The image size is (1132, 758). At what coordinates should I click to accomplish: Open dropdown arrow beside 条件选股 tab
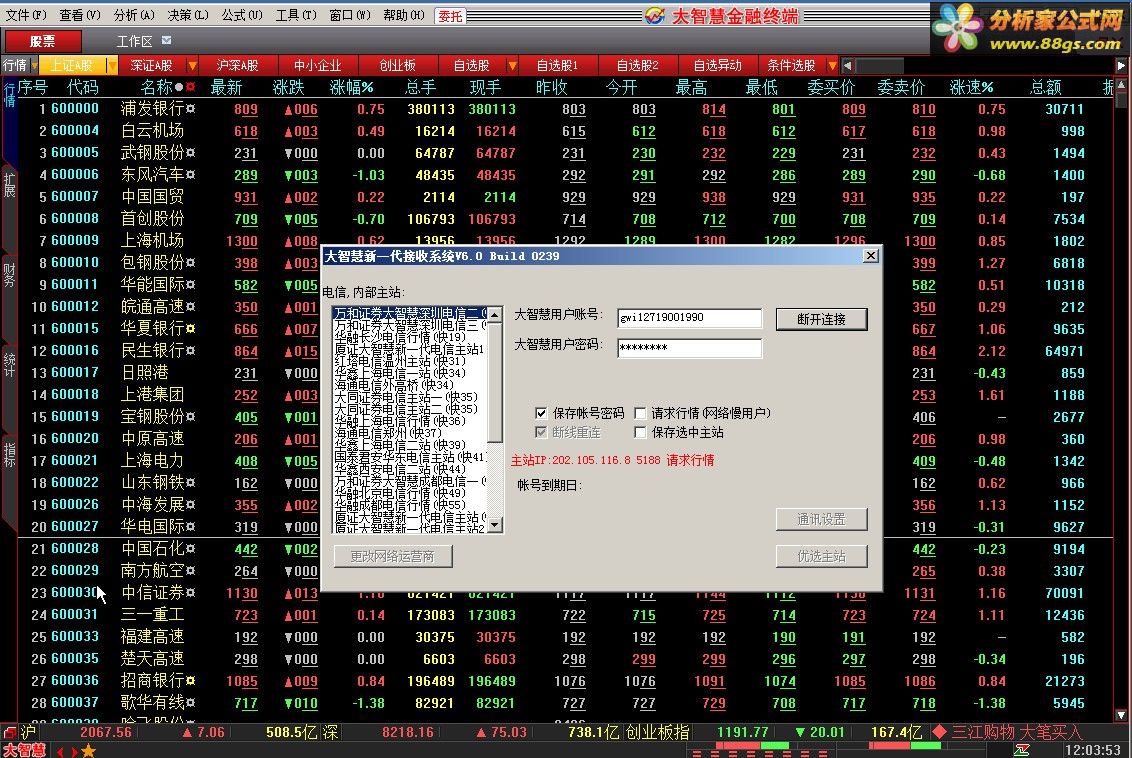tap(832, 66)
